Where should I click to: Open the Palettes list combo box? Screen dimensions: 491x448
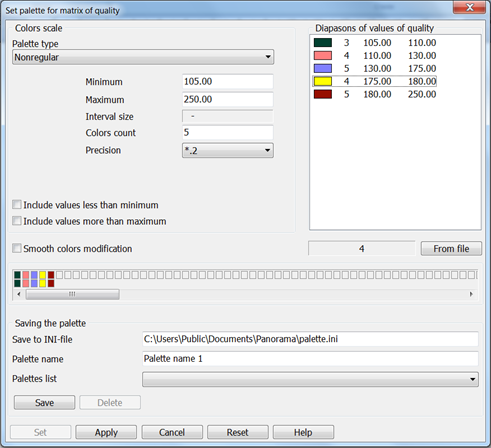click(310, 379)
